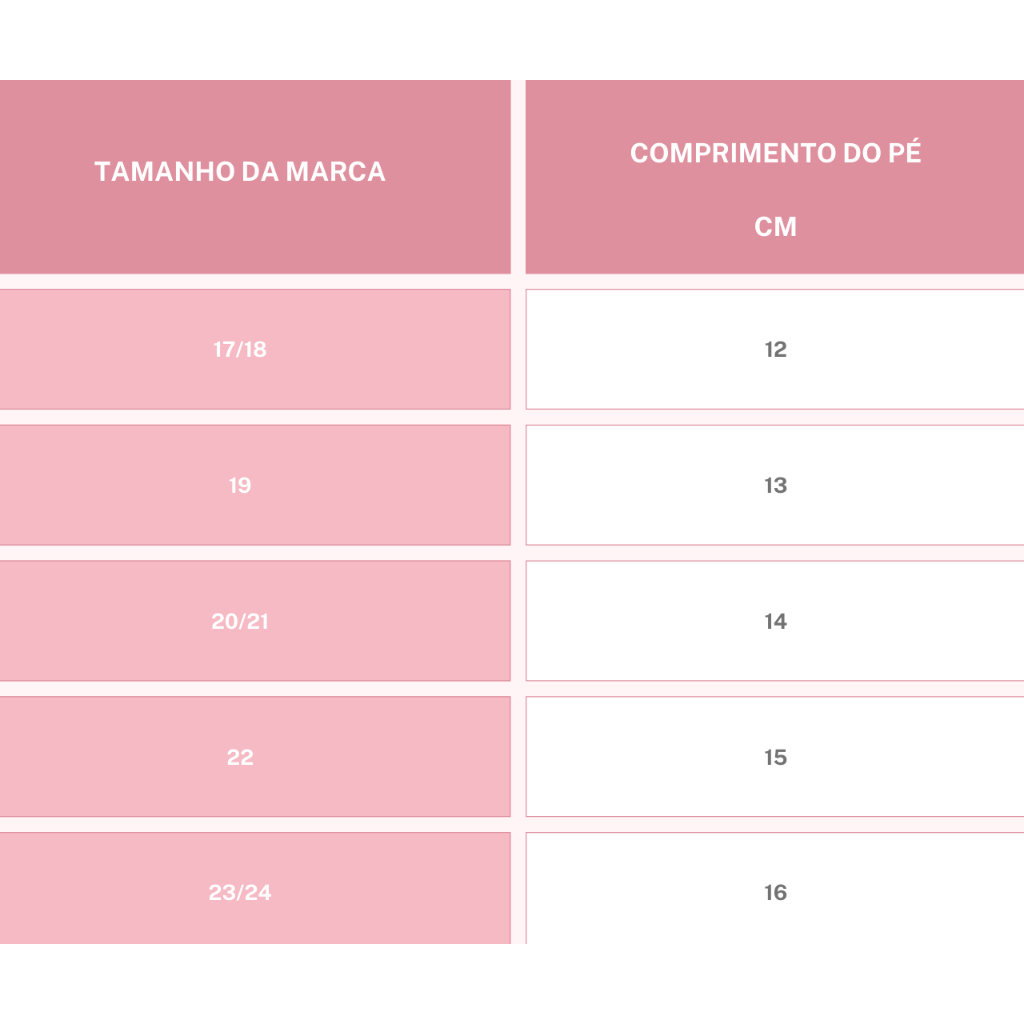Click the TAMANHO DA MARCA header cell

click(x=240, y=172)
